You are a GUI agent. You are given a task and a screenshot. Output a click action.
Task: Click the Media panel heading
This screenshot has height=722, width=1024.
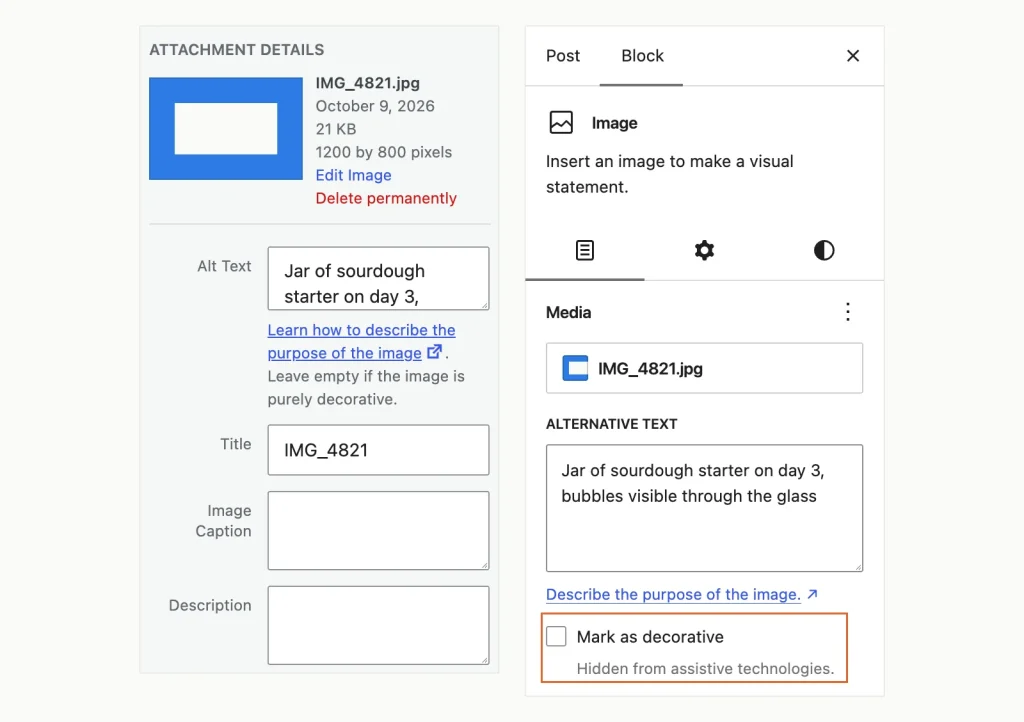click(568, 312)
